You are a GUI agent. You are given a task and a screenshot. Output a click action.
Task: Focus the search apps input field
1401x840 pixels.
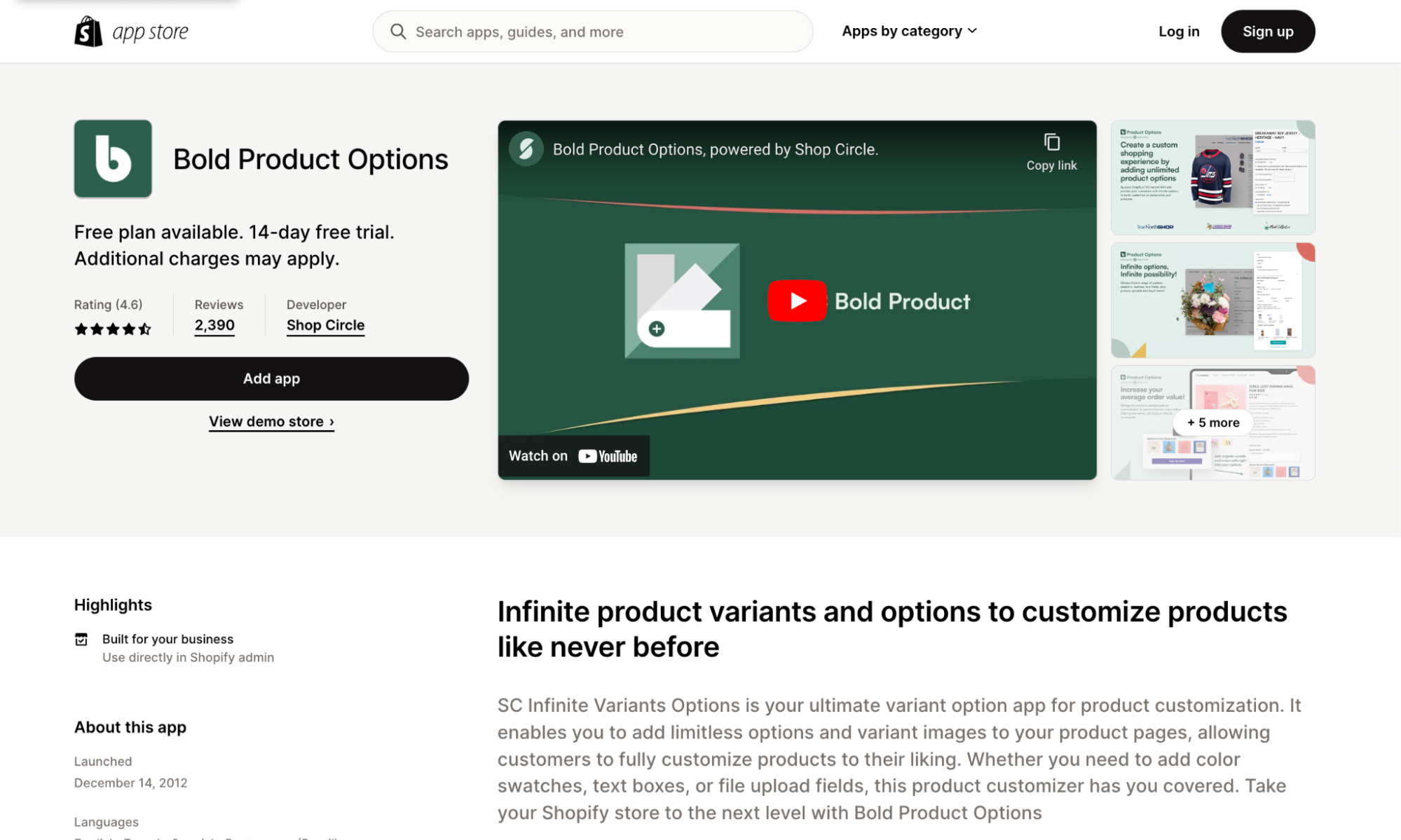(x=592, y=32)
